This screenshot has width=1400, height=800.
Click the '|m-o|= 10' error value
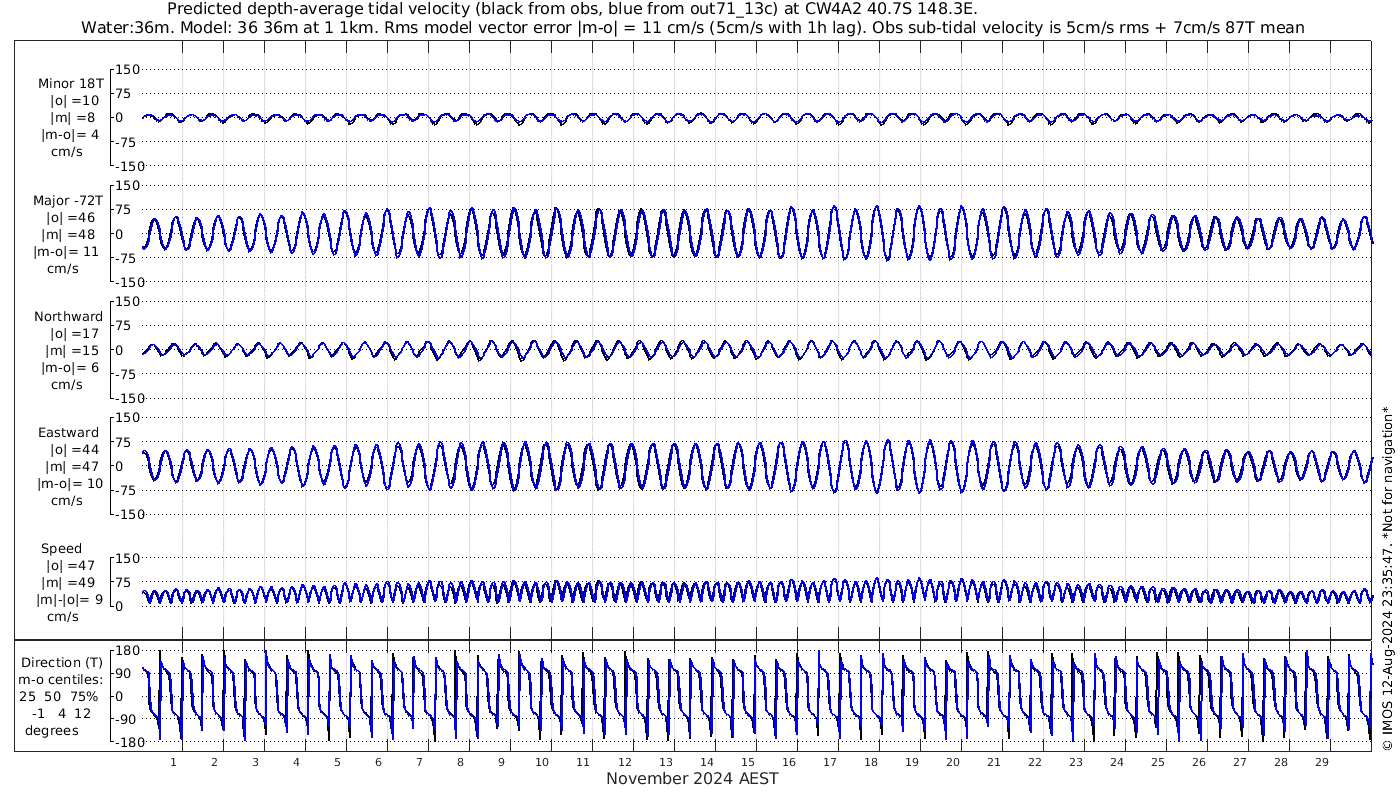(x=70, y=484)
